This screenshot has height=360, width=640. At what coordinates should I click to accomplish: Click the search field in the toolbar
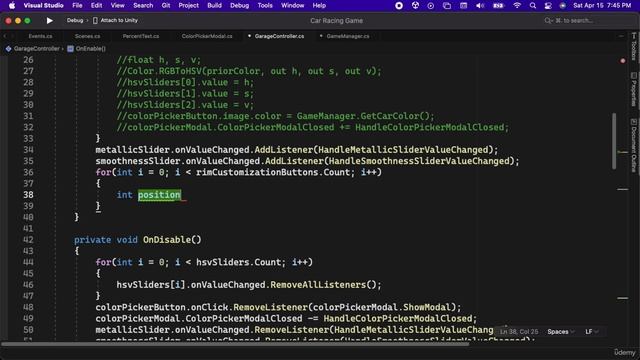click(x=573, y=20)
